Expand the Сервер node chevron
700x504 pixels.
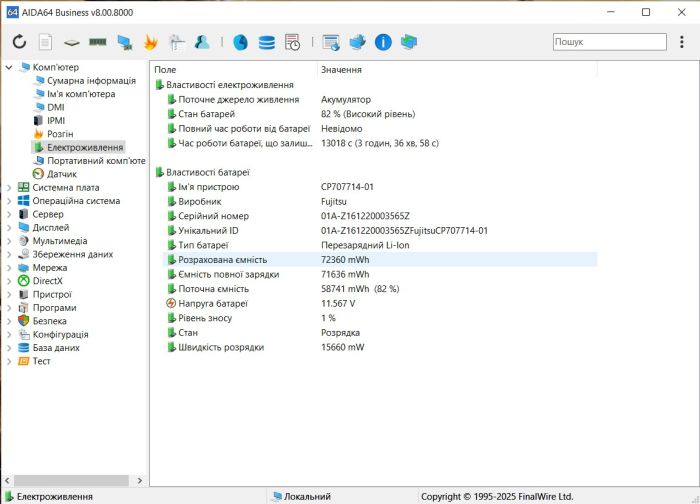click(x=9, y=214)
